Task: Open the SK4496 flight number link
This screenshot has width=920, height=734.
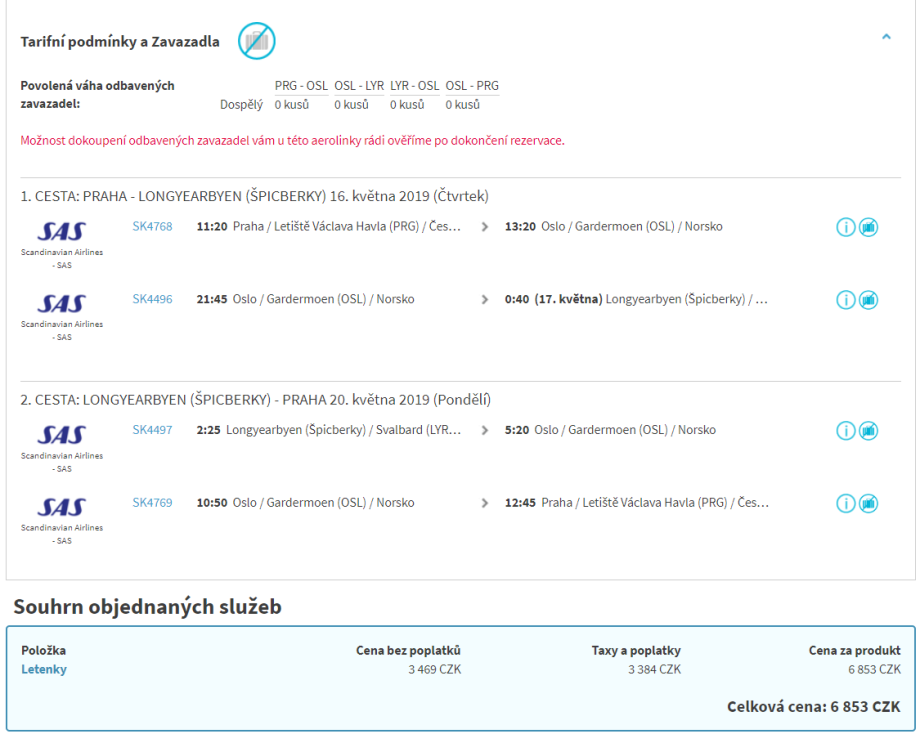Action: pyautogui.click(x=152, y=300)
